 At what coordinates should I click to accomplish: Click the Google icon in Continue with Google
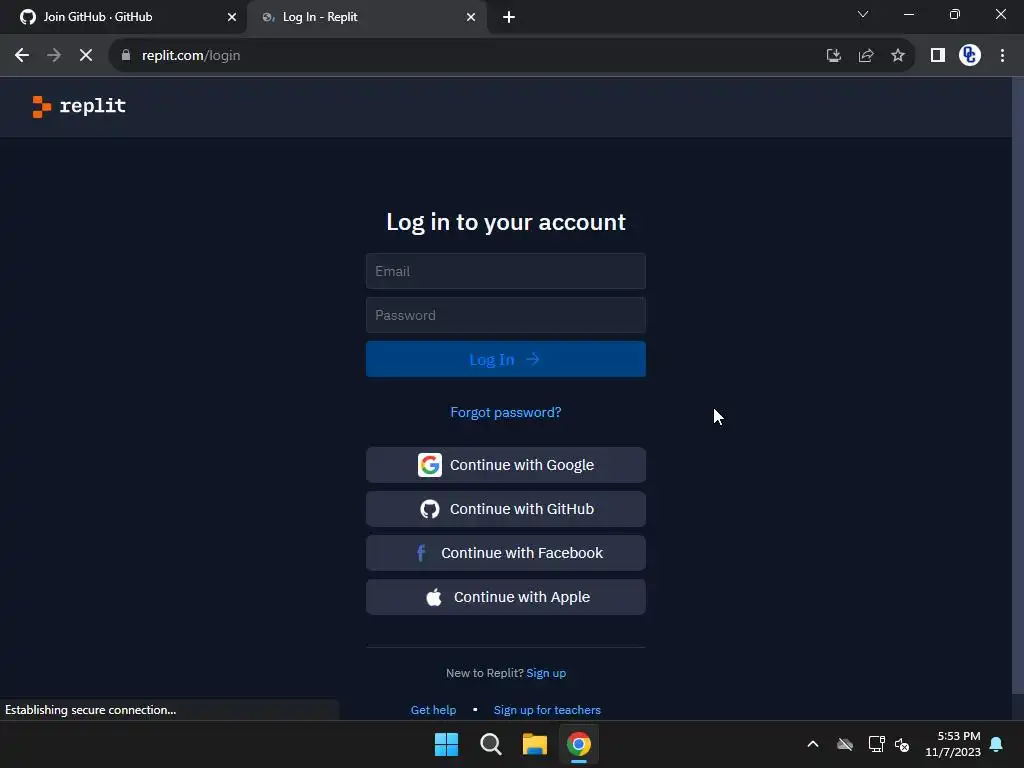point(430,465)
